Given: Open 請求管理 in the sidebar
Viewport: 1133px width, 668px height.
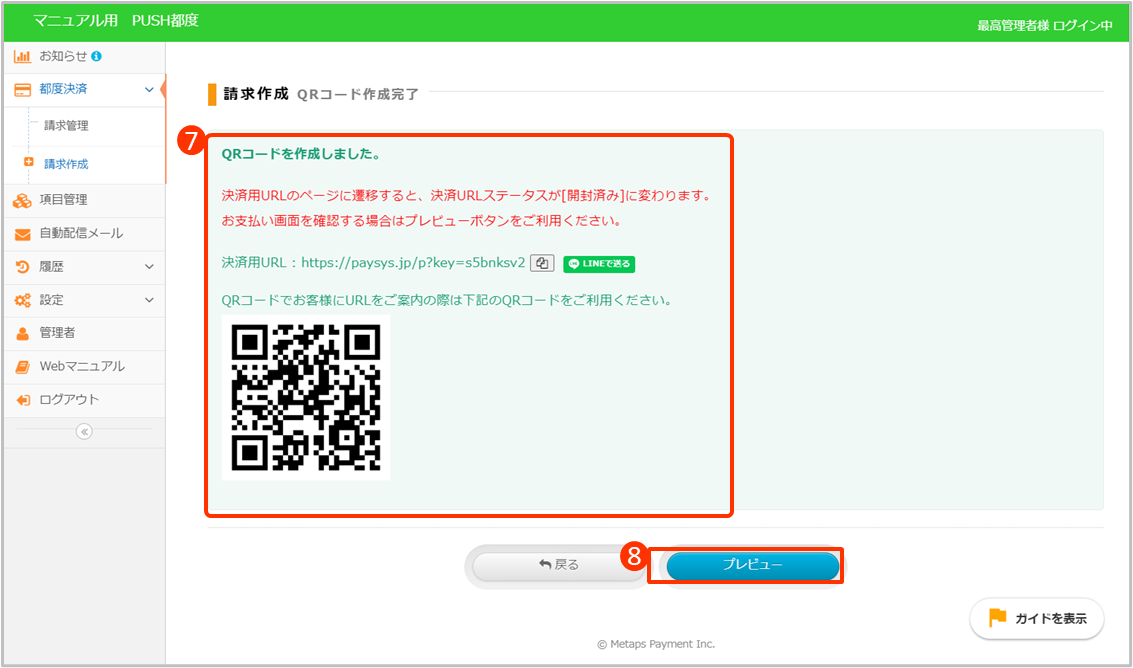Looking at the screenshot, I should [66, 126].
